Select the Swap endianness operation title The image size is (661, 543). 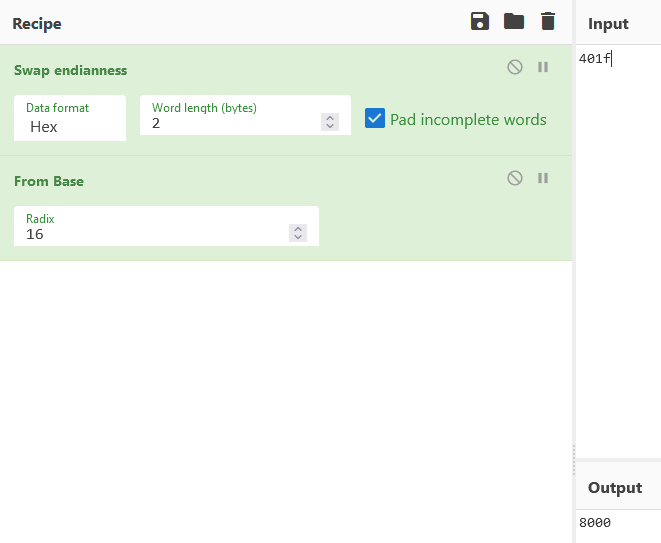click(x=70, y=70)
